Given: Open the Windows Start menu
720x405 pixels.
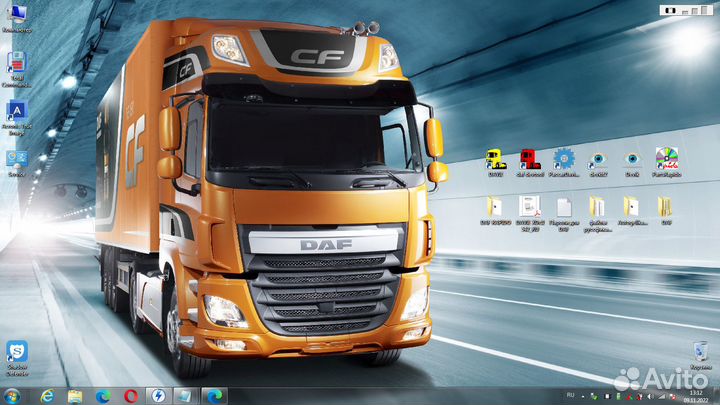Looking at the screenshot, I should tap(11, 396).
